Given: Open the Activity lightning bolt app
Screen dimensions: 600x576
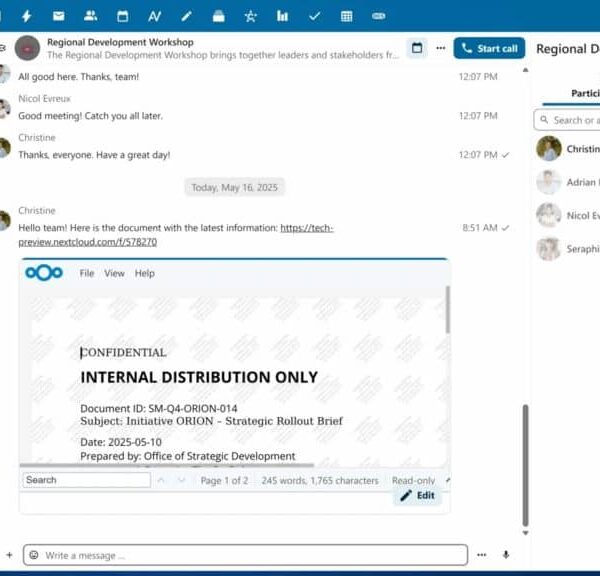Looking at the screenshot, I should coord(26,16).
